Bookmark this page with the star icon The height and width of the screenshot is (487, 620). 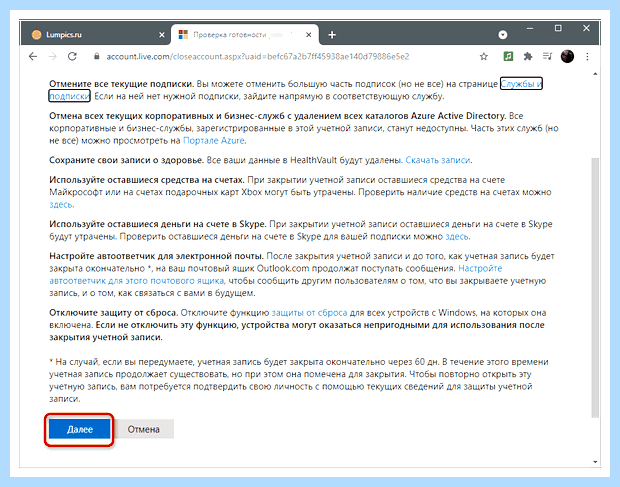(x=484, y=57)
